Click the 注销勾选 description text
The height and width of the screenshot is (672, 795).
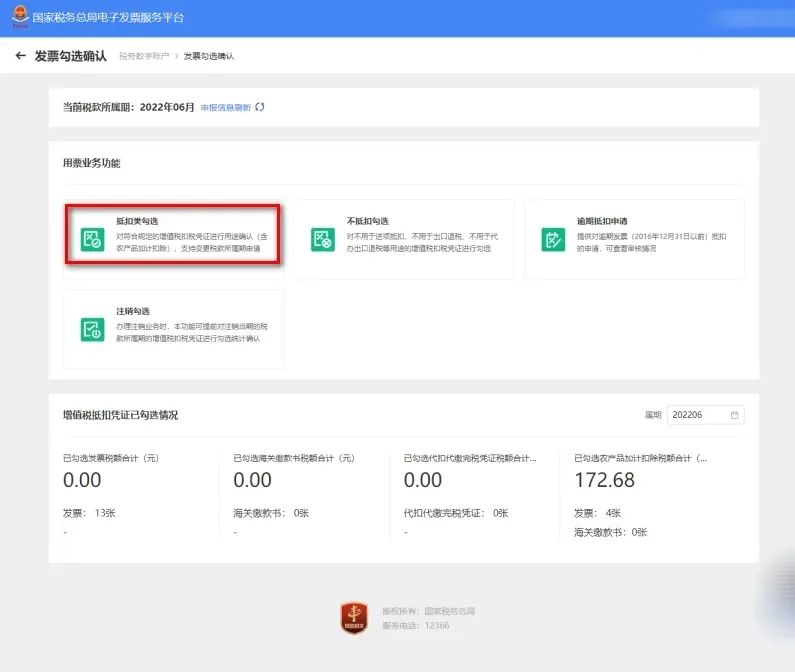192,332
